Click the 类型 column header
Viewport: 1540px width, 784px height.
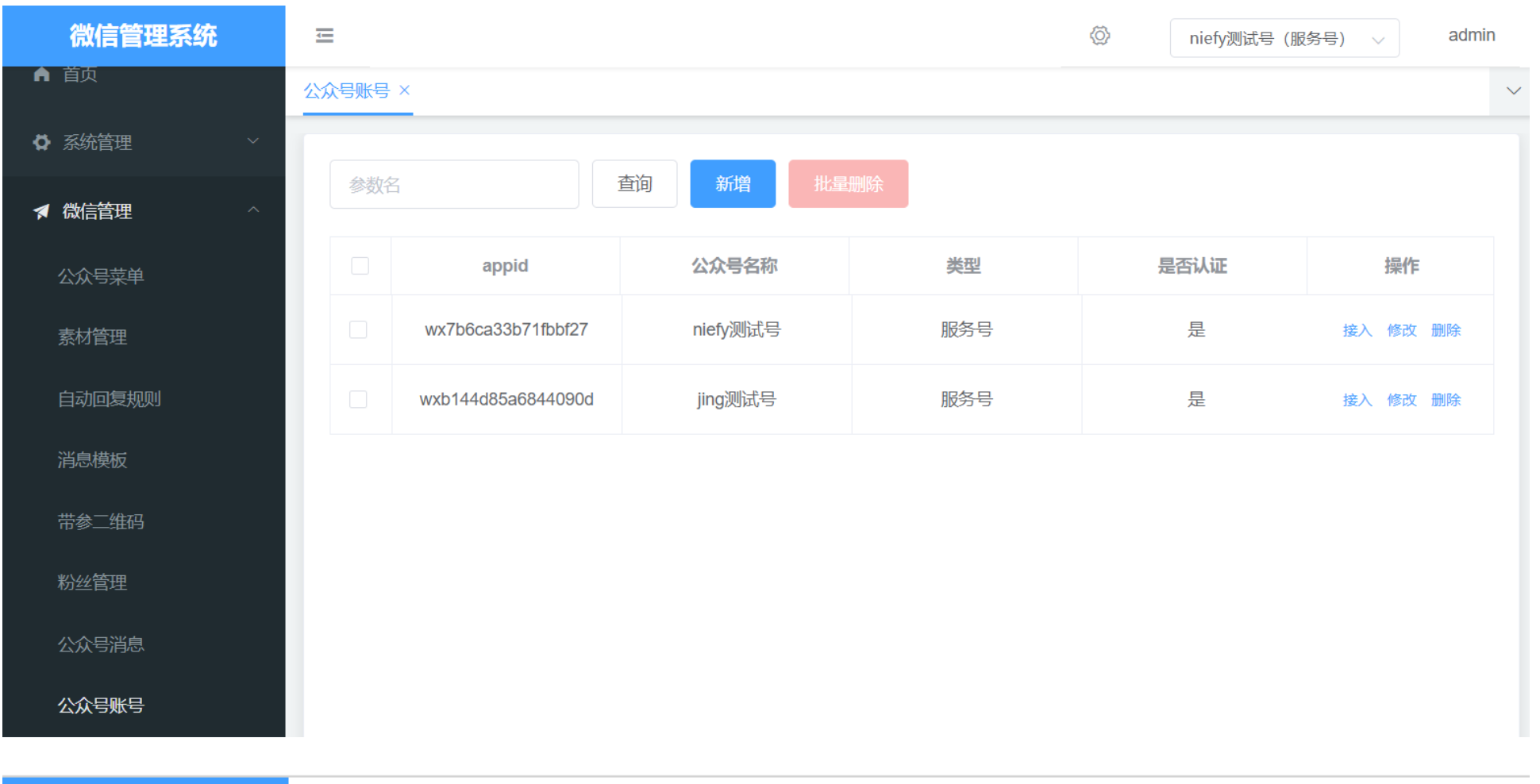[964, 266]
